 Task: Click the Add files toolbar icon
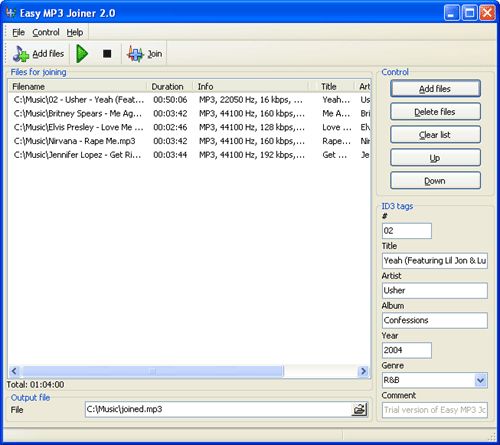click(x=21, y=54)
